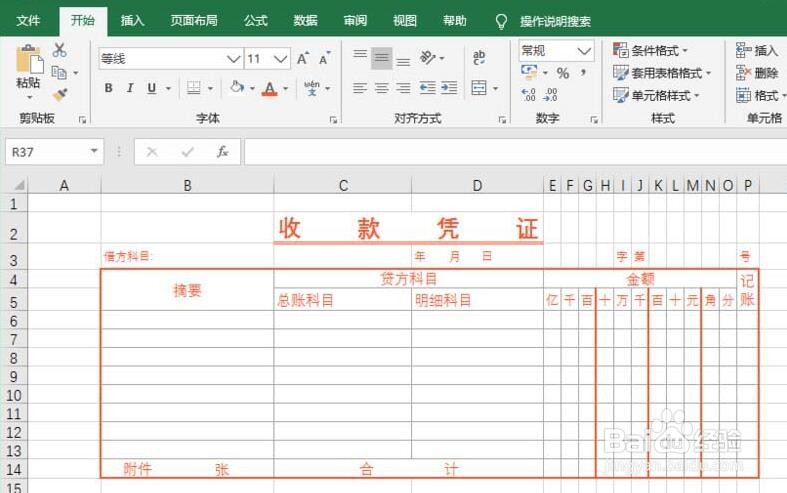Select row 6 header
787x493 pixels.
14,321
